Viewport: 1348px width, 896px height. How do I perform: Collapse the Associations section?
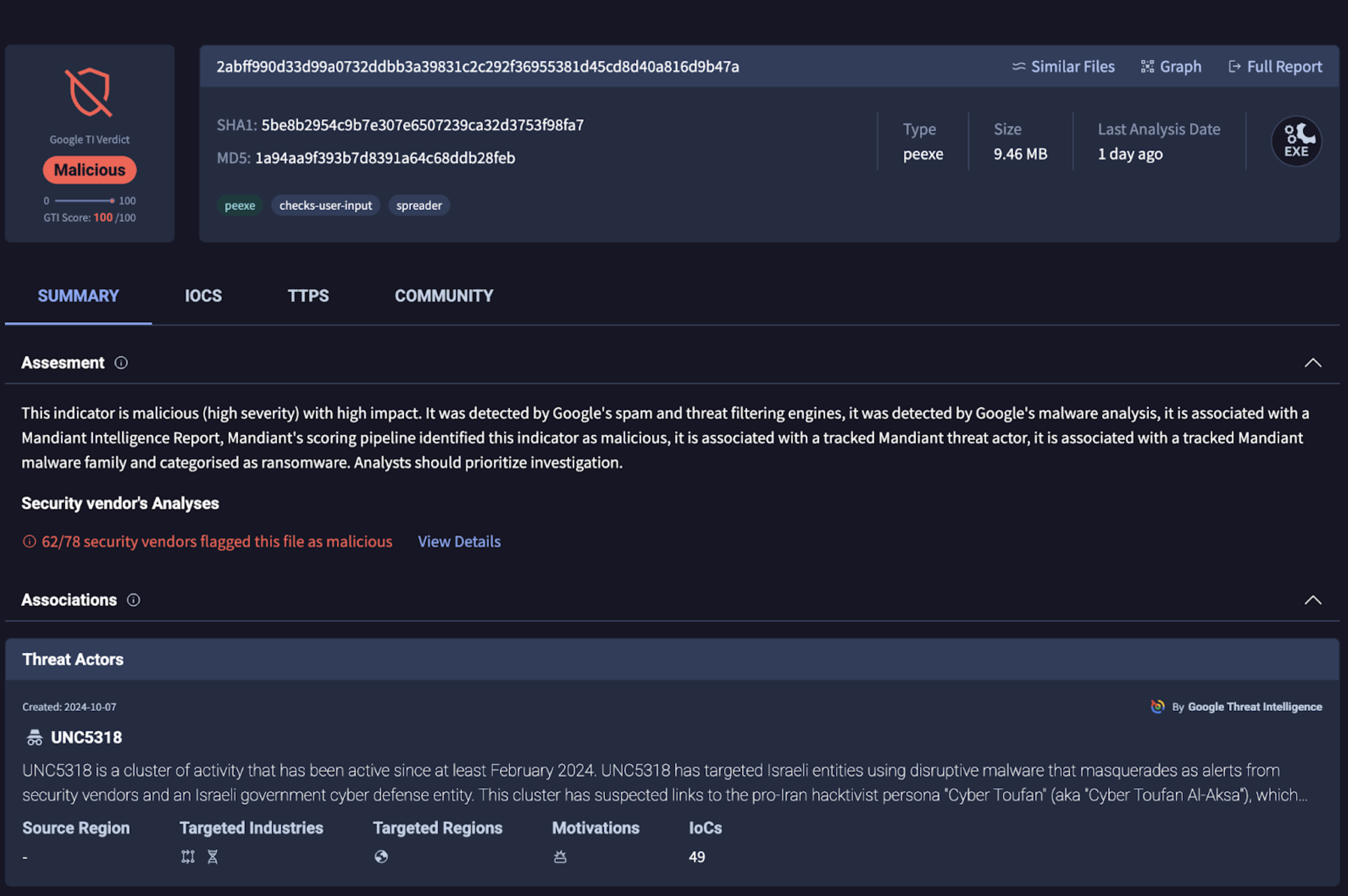(x=1313, y=600)
